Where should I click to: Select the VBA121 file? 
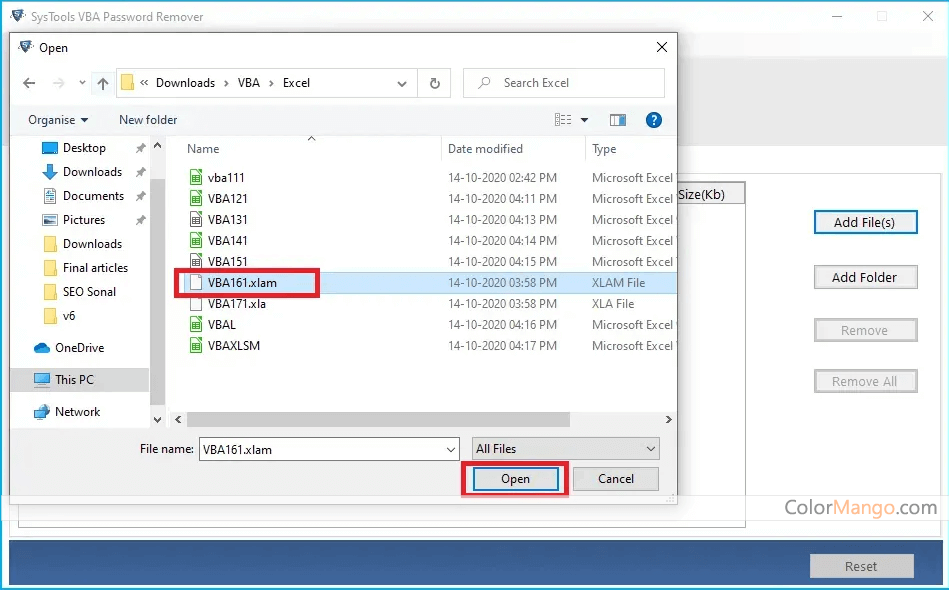[x=227, y=198]
